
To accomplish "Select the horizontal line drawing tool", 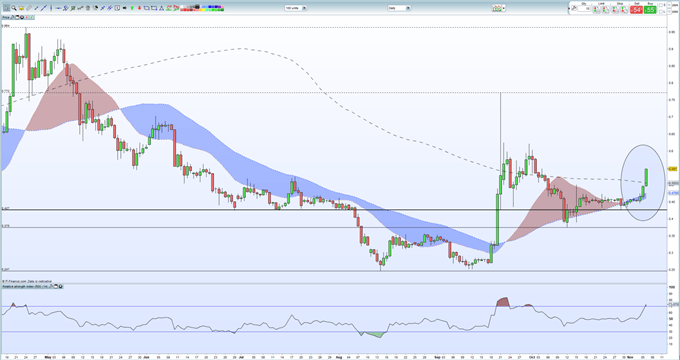I will click(x=58, y=8).
